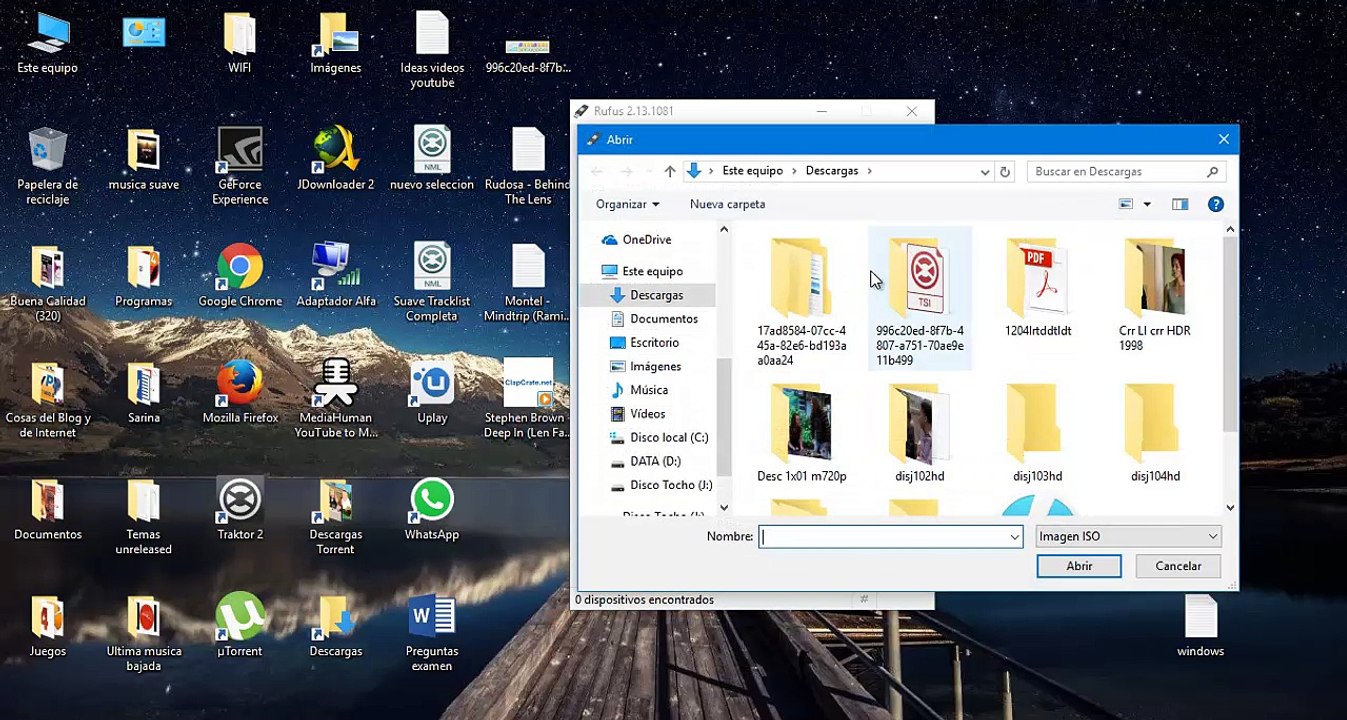Launch Traktor 2
This screenshot has width=1347, height=720.
point(240,508)
